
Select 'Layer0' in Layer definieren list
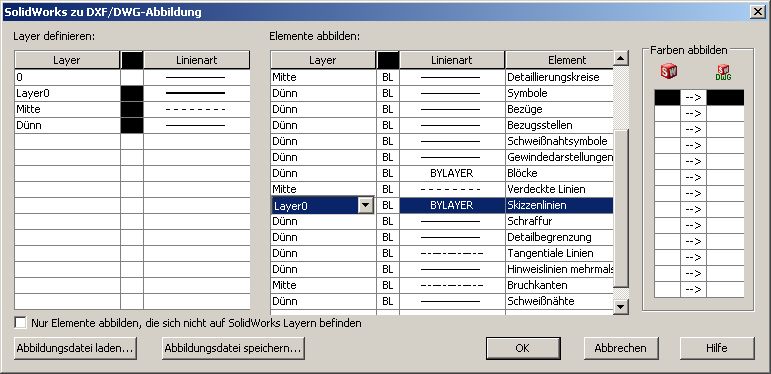(x=67, y=93)
